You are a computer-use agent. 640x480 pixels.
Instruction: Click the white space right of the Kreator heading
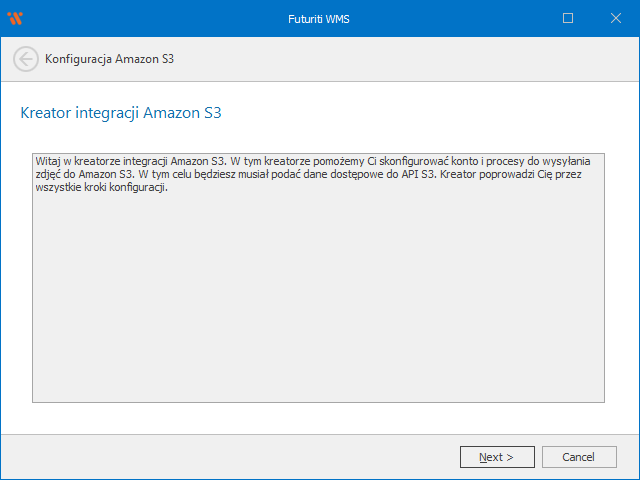[x=430, y=113]
